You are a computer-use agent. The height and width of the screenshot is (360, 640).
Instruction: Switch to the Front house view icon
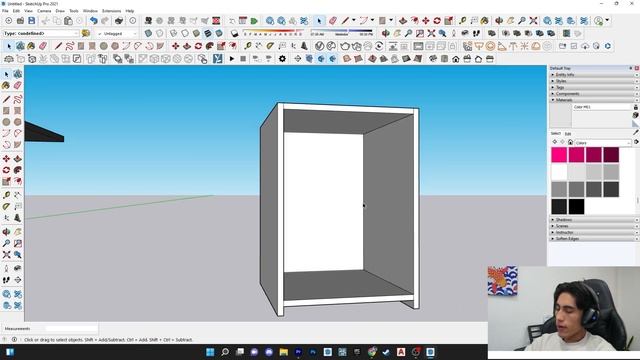click(x=456, y=59)
